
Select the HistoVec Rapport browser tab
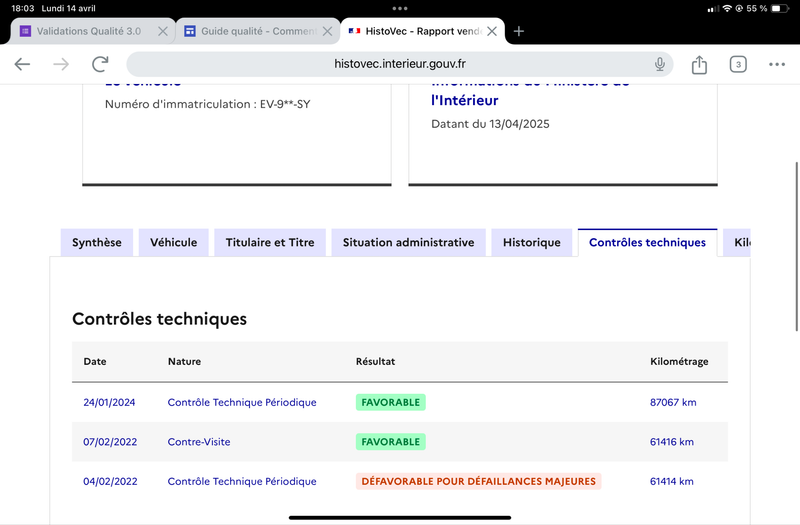point(422,31)
